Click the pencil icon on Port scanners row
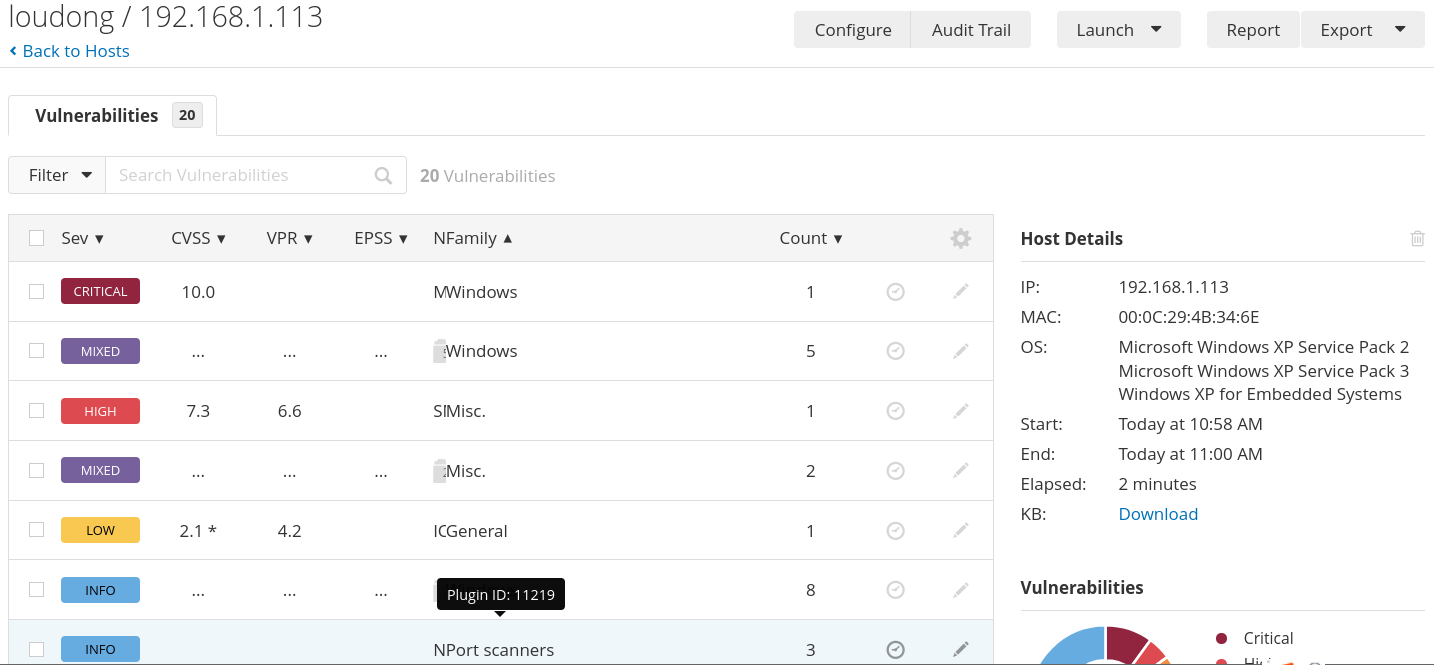 coord(960,650)
